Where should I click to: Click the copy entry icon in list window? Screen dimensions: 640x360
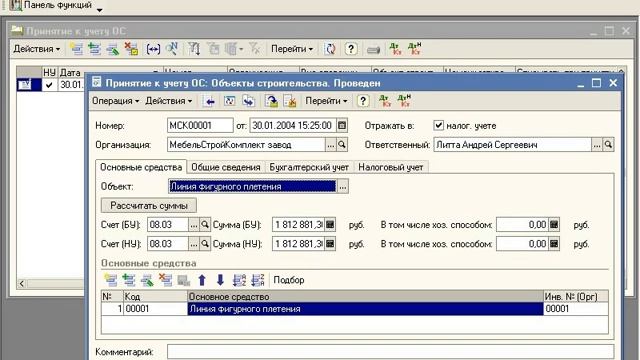[94, 49]
